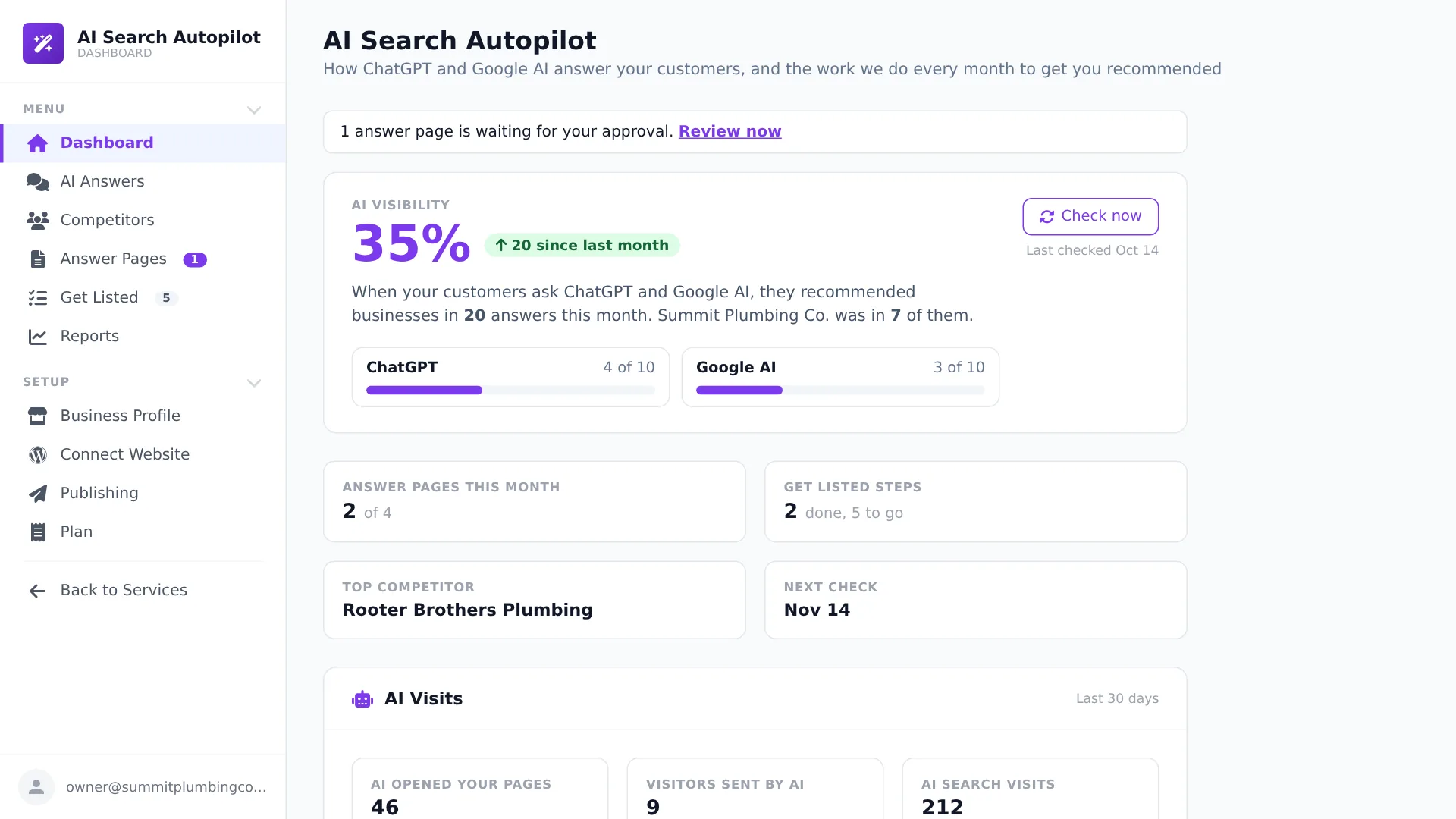
Task: Click the Plan receipt icon
Action: pos(37,532)
